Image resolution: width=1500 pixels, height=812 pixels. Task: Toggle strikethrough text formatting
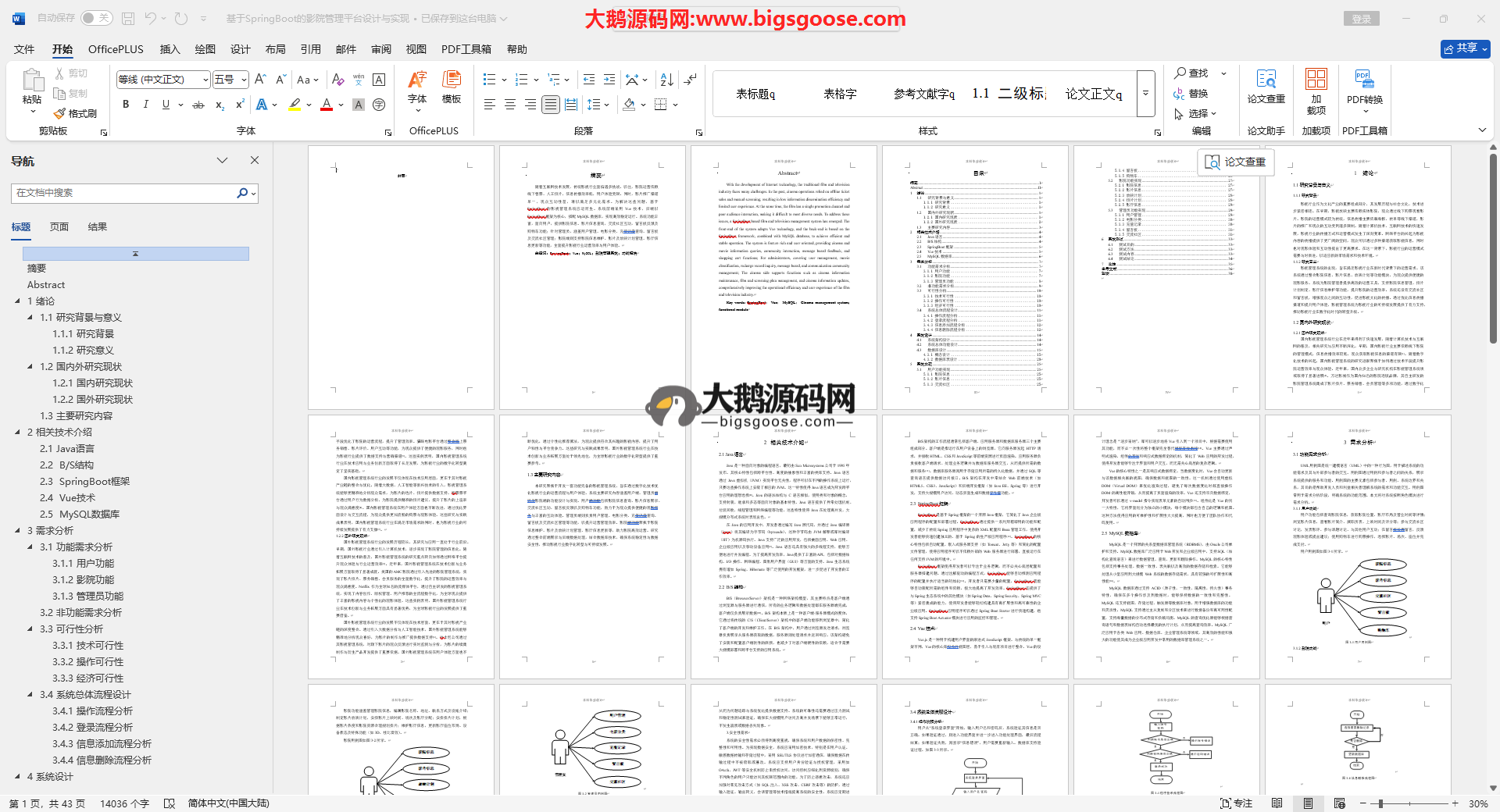click(198, 105)
